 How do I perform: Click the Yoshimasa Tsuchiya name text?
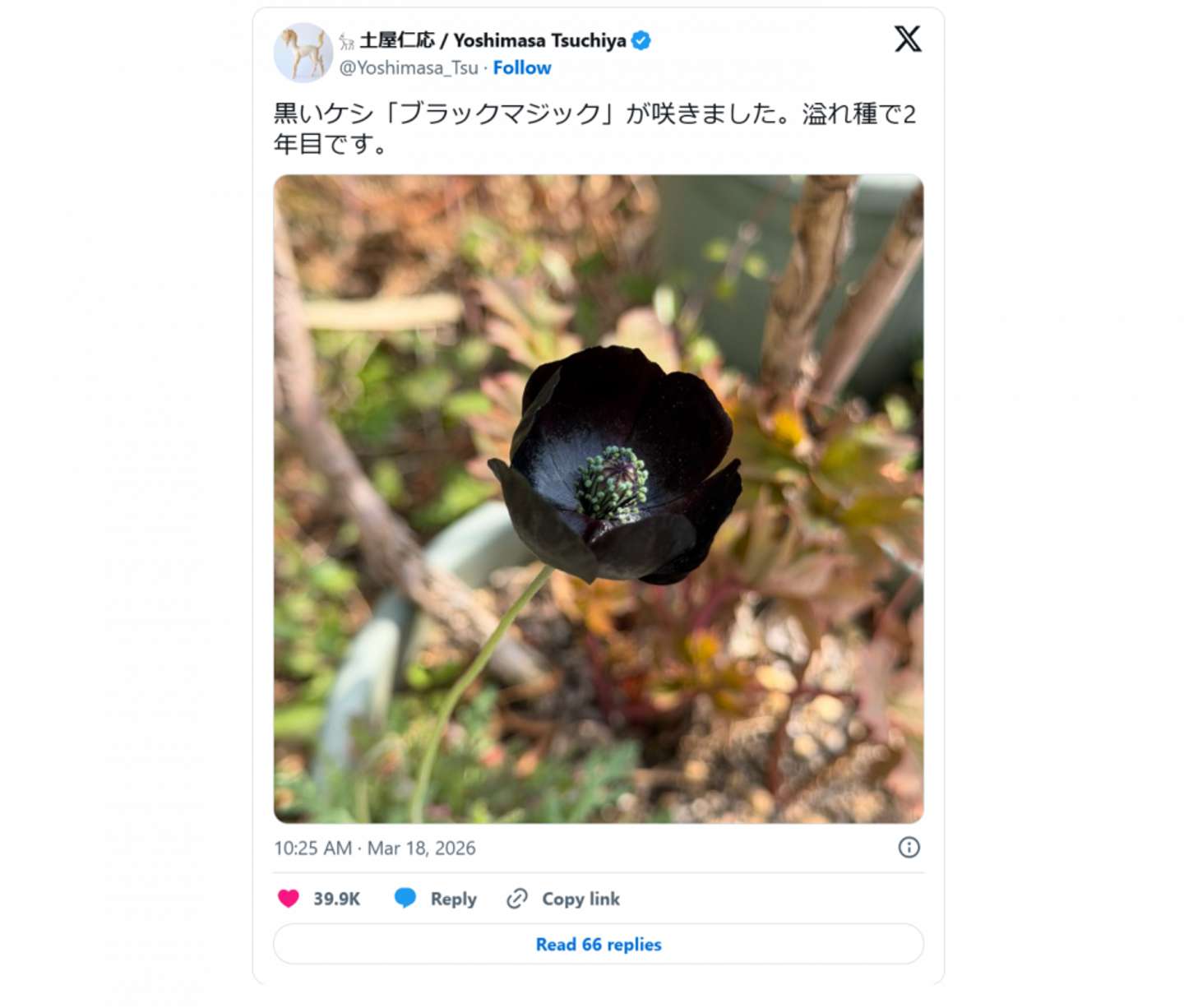pyautogui.click(x=539, y=40)
